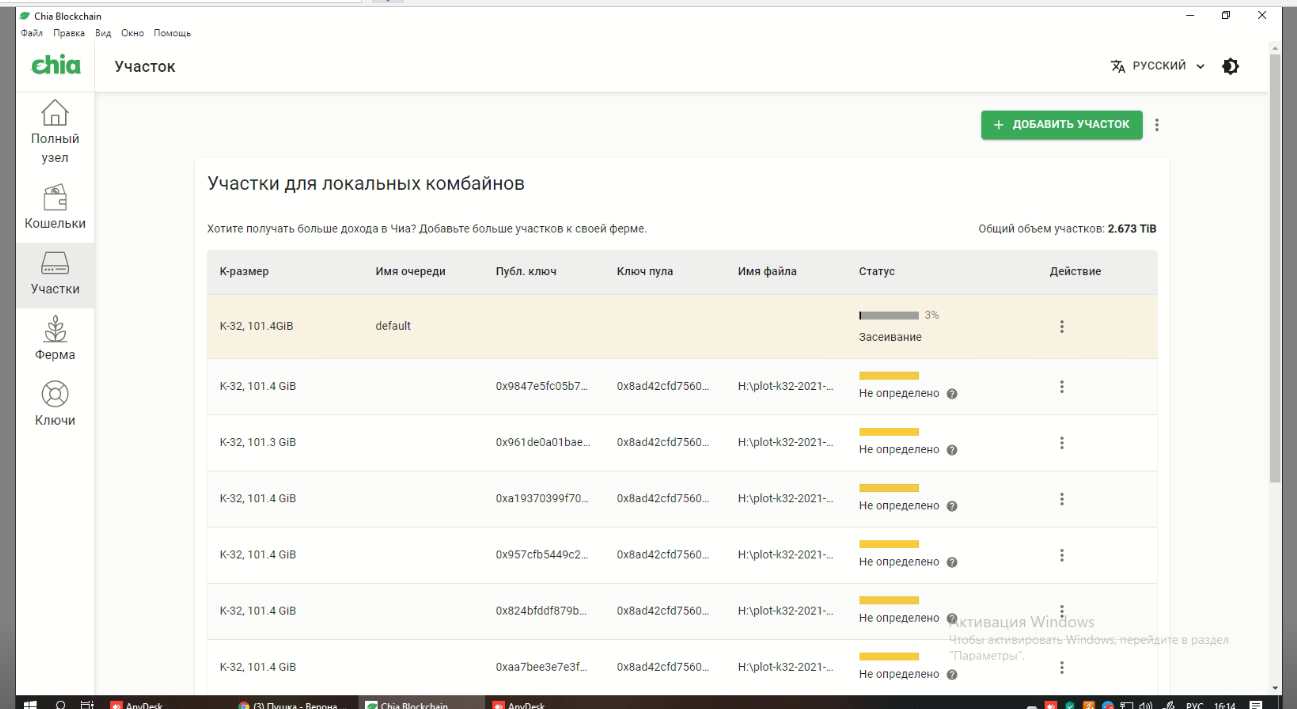
Task: Open more options beside Добавить участок button
Action: [x=1157, y=125]
